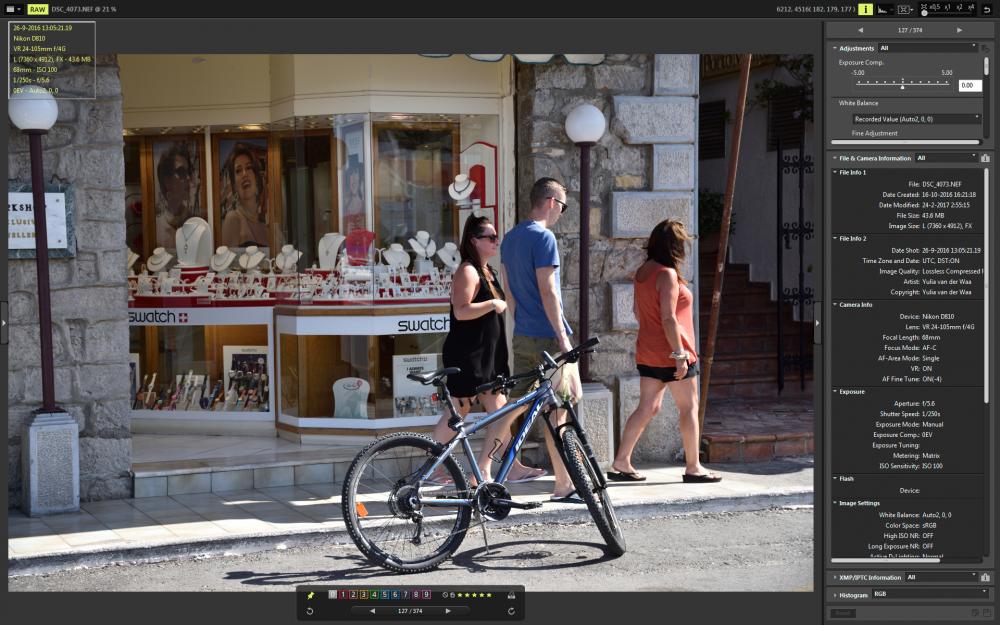This screenshot has width=1000, height=625.
Task: Set the rating to five stars
Action: pos(489,595)
